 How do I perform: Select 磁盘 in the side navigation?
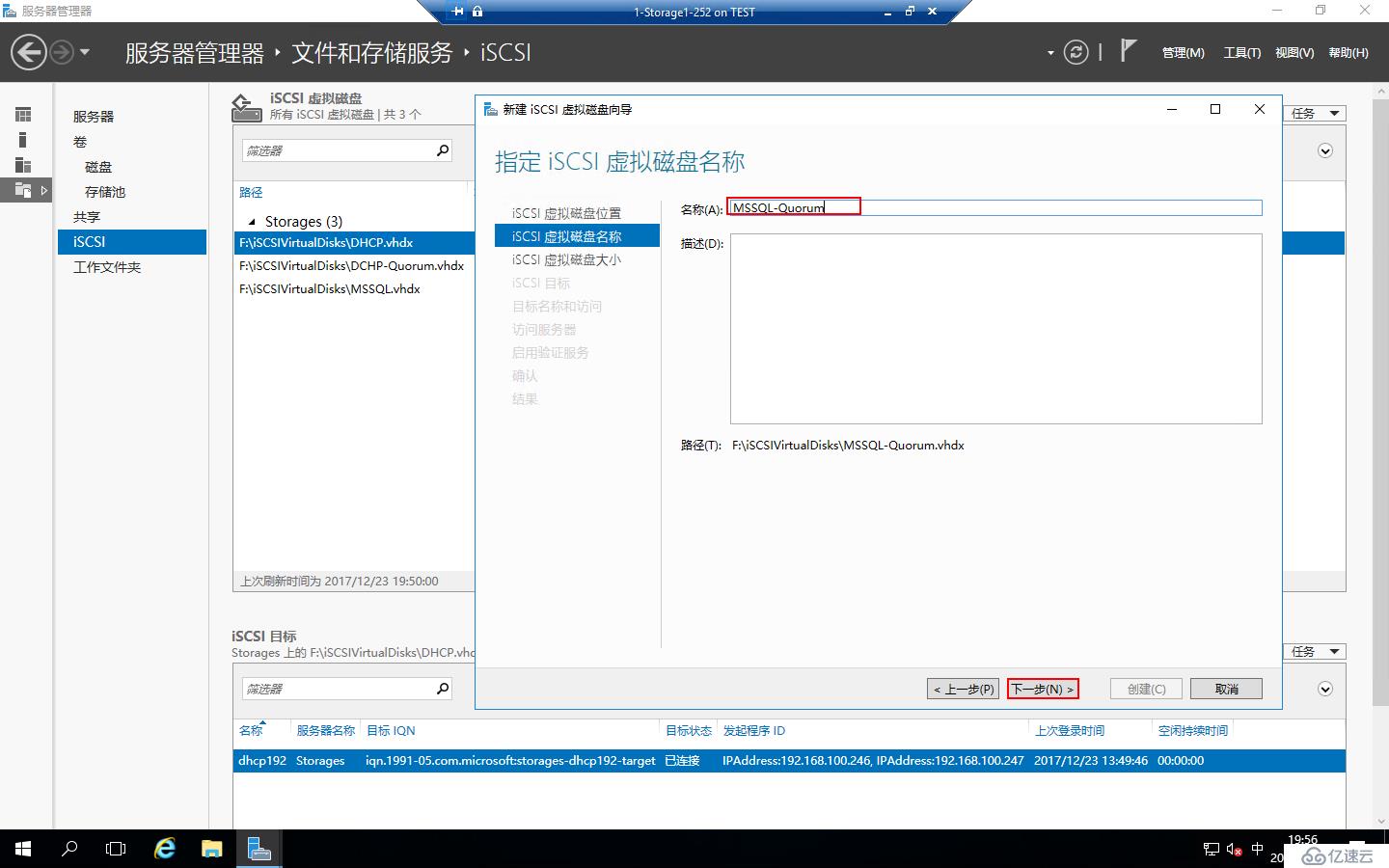click(x=98, y=167)
